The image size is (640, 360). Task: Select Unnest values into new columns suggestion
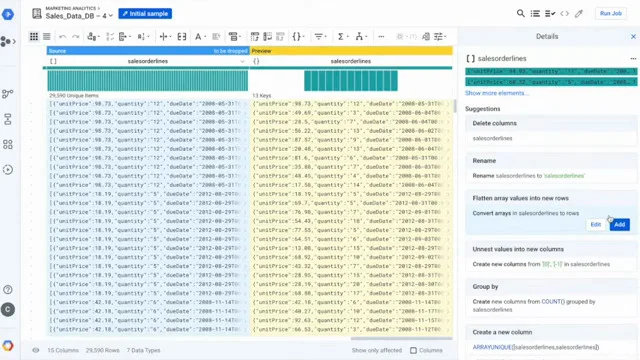551,257
